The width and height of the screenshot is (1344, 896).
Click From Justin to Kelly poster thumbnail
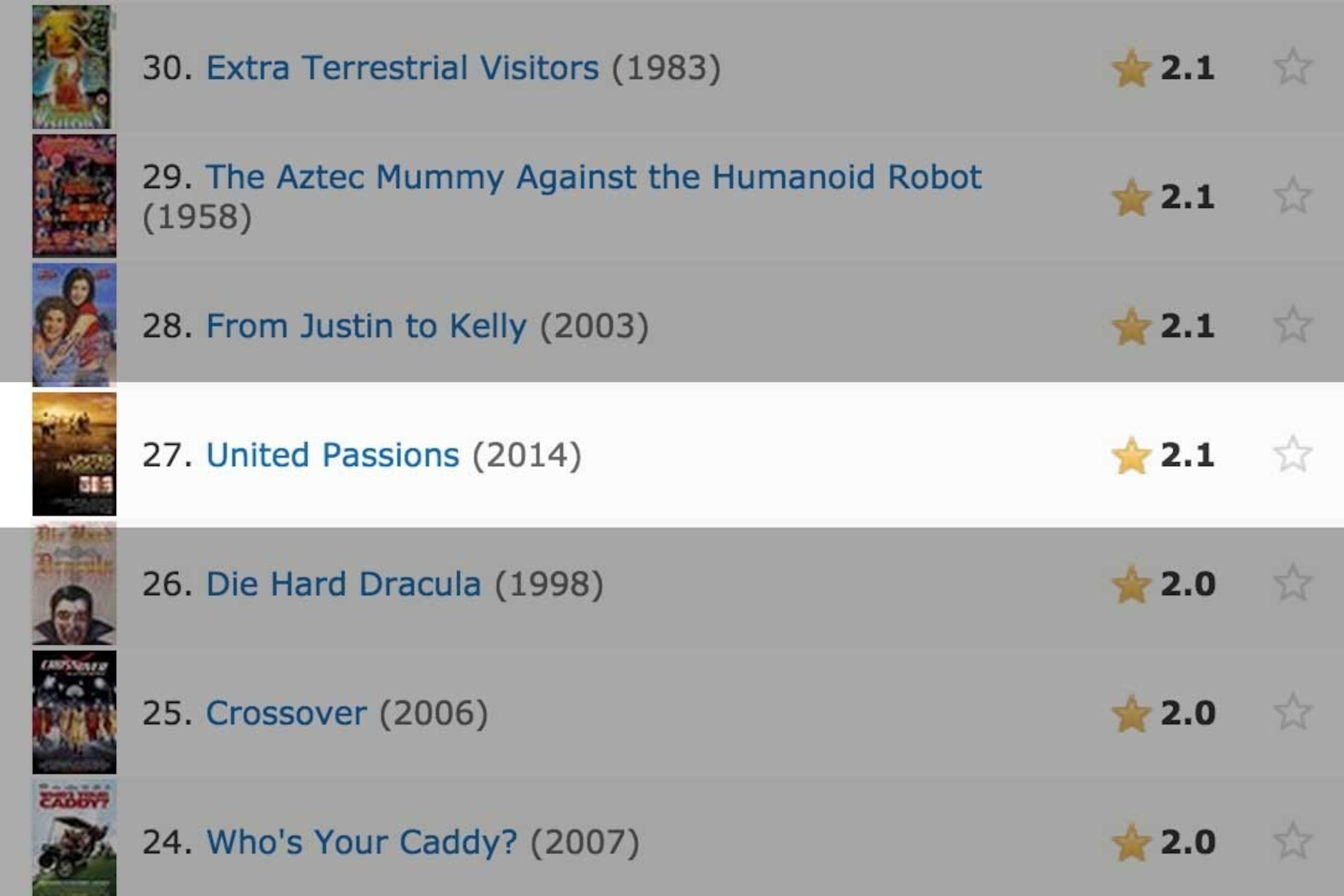pyautogui.click(x=74, y=325)
